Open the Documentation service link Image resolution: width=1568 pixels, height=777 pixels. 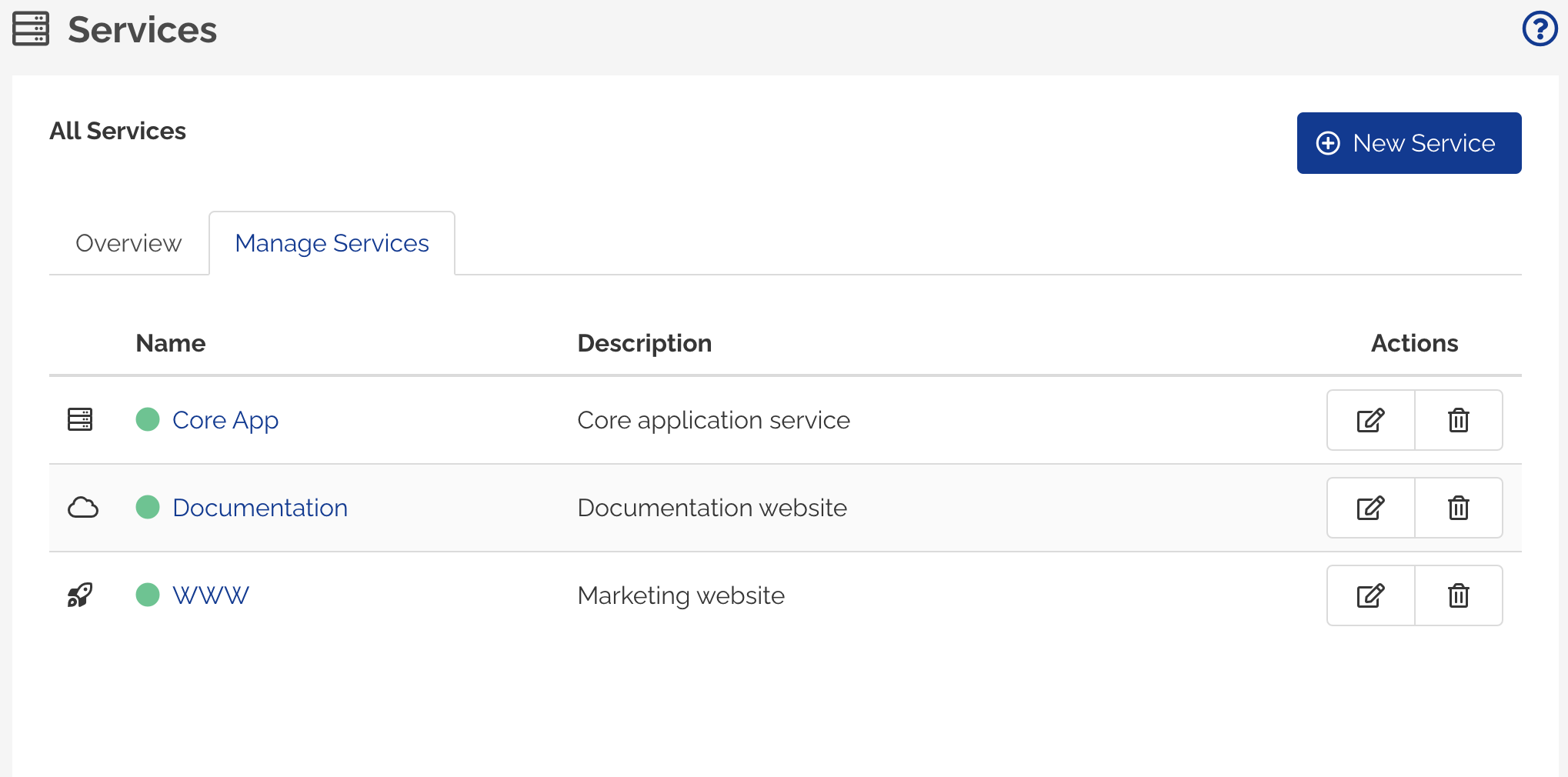coord(260,507)
